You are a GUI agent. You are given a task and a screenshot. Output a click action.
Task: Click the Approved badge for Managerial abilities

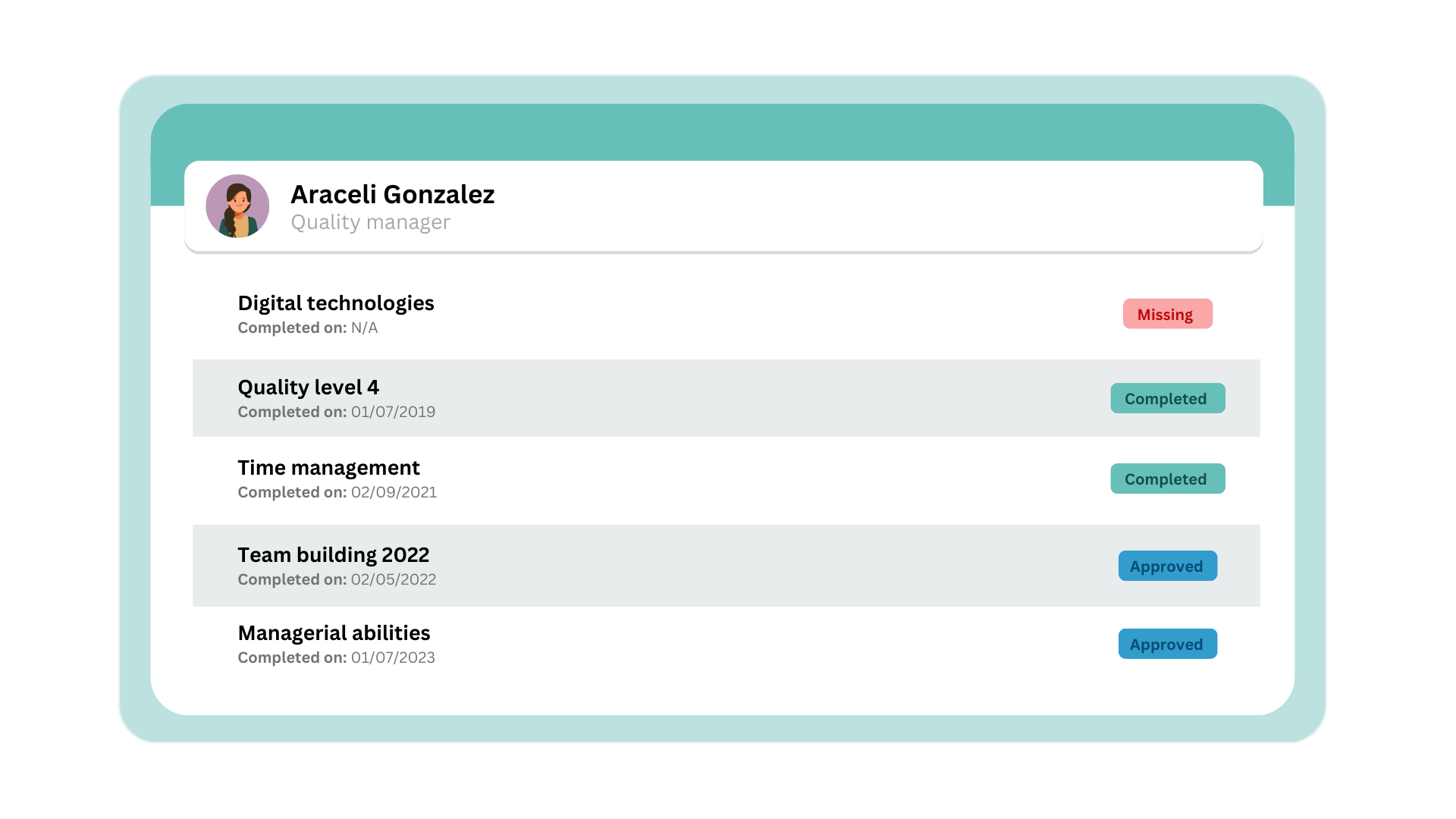1167,645
